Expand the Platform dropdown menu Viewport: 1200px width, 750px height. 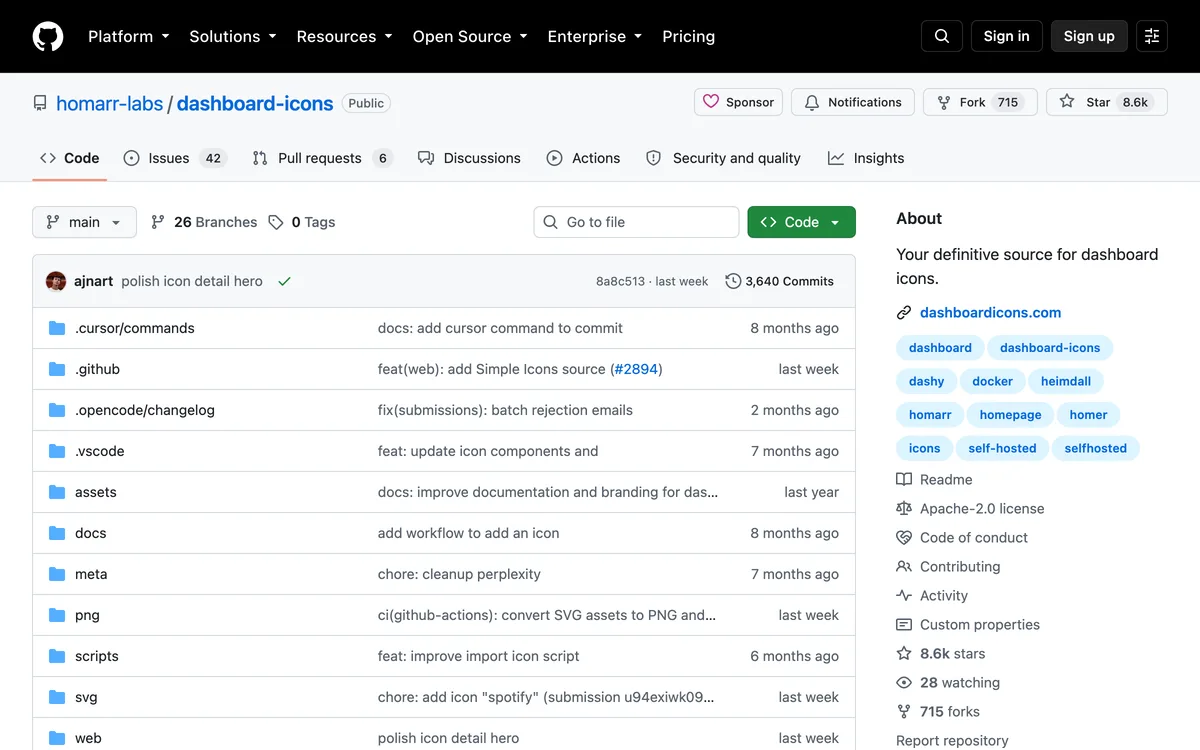click(129, 36)
